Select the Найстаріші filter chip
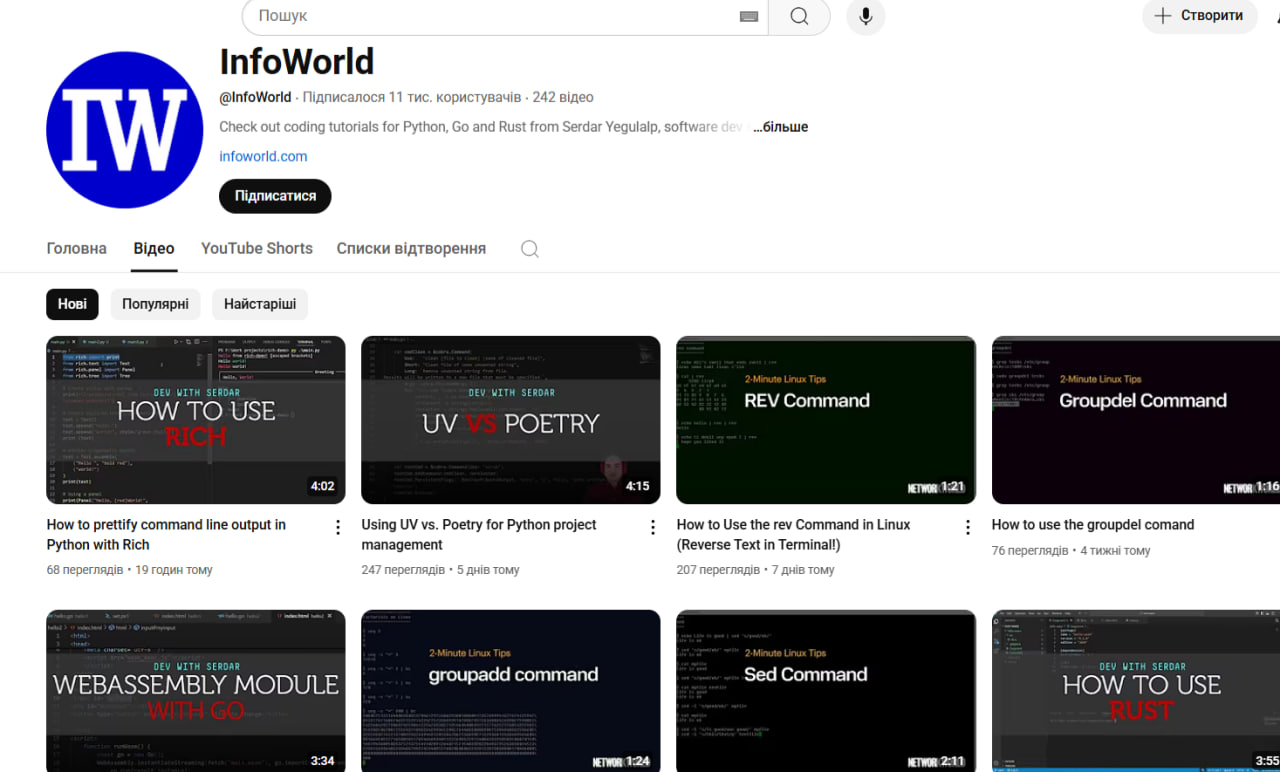This screenshot has height=772, width=1280. click(x=260, y=304)
